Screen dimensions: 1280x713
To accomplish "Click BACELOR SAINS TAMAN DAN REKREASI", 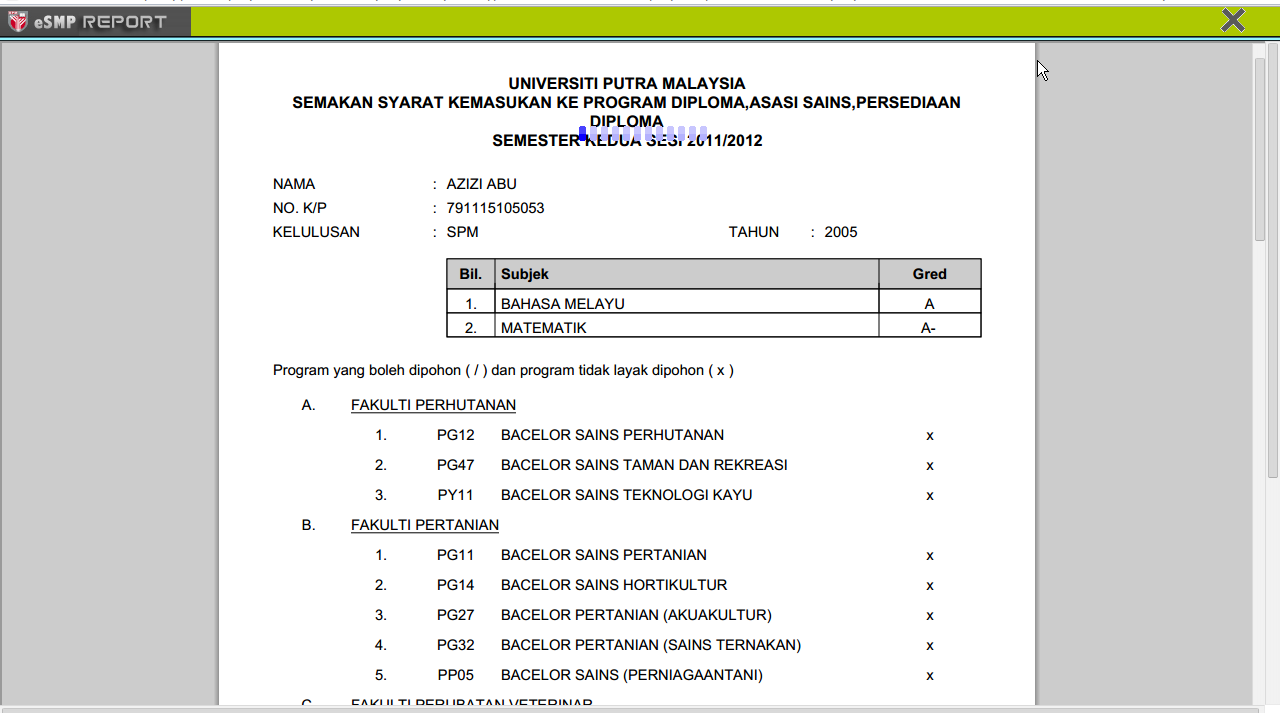I will coord(644,465).
